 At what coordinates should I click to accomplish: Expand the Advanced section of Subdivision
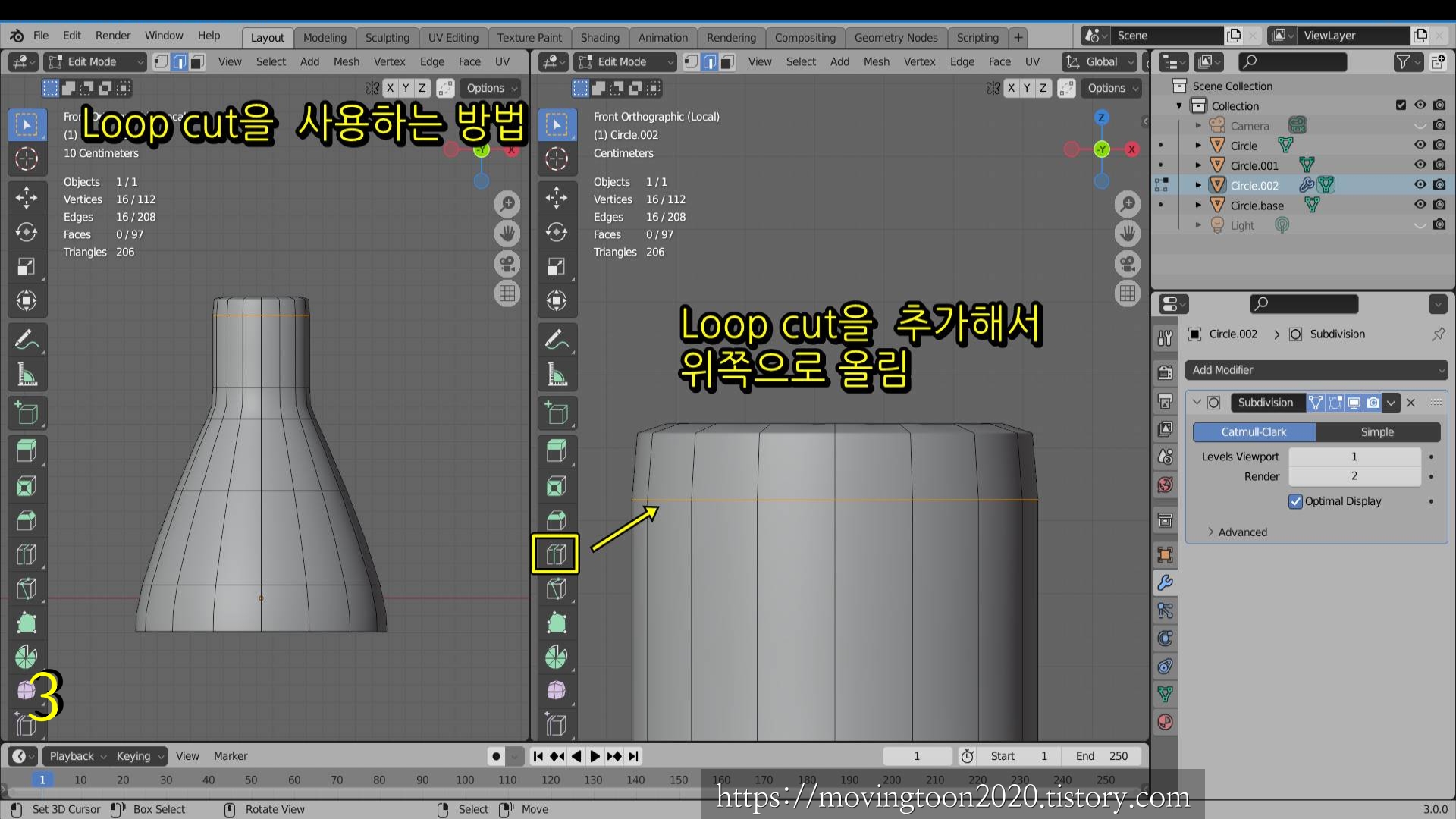(x=1236, y=532)
